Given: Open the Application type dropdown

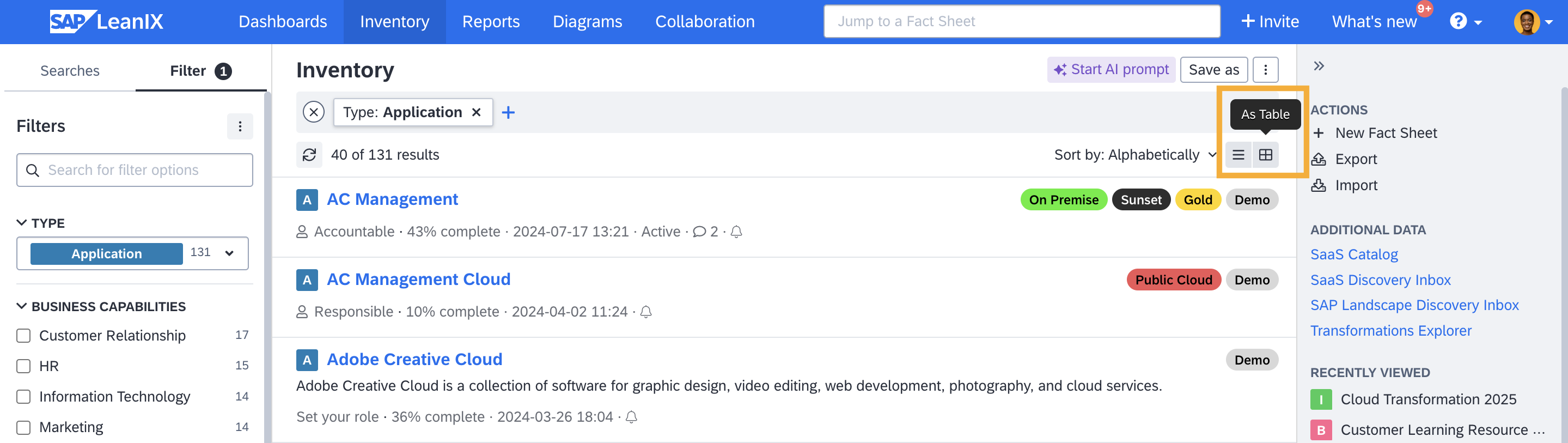Looking at the screenshot, I should [229, 253].
